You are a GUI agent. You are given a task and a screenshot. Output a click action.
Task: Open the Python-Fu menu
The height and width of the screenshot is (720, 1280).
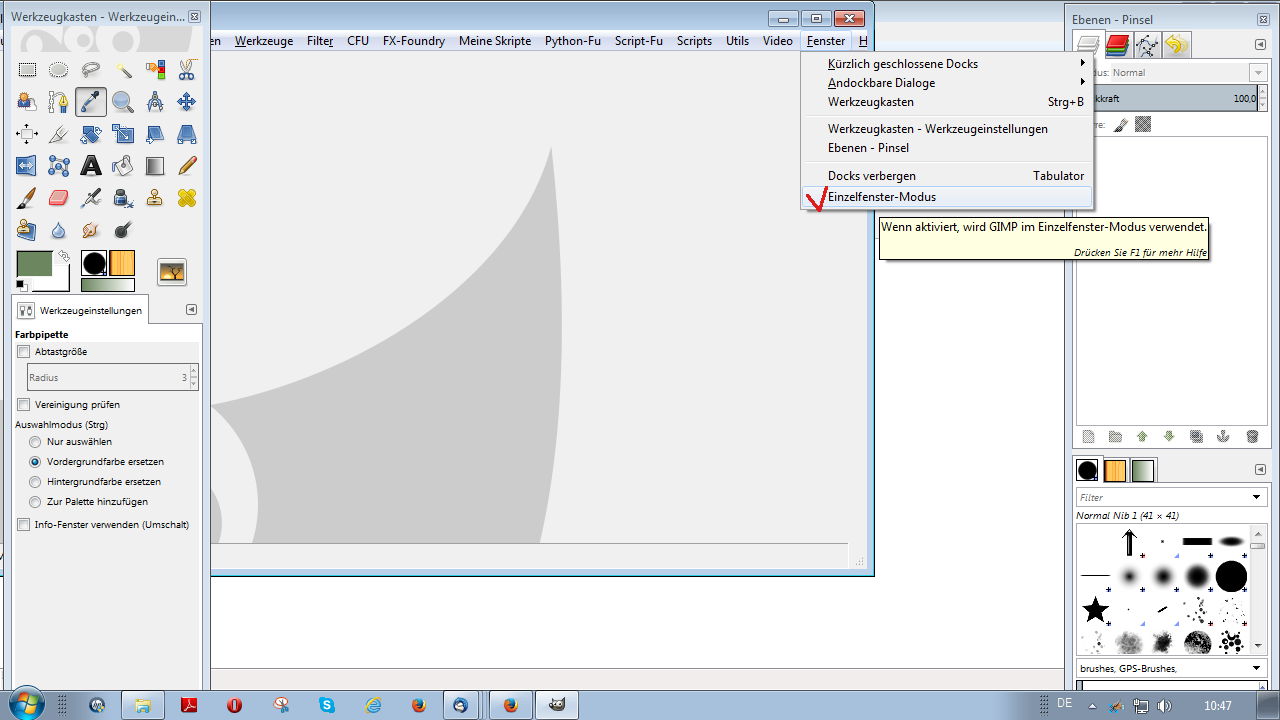(572, 41)
